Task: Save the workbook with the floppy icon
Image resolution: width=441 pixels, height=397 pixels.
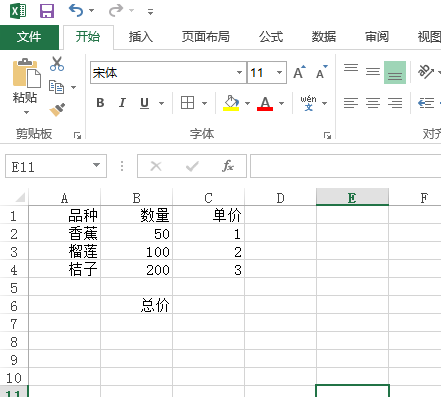Action: click(x=47, y=11)
